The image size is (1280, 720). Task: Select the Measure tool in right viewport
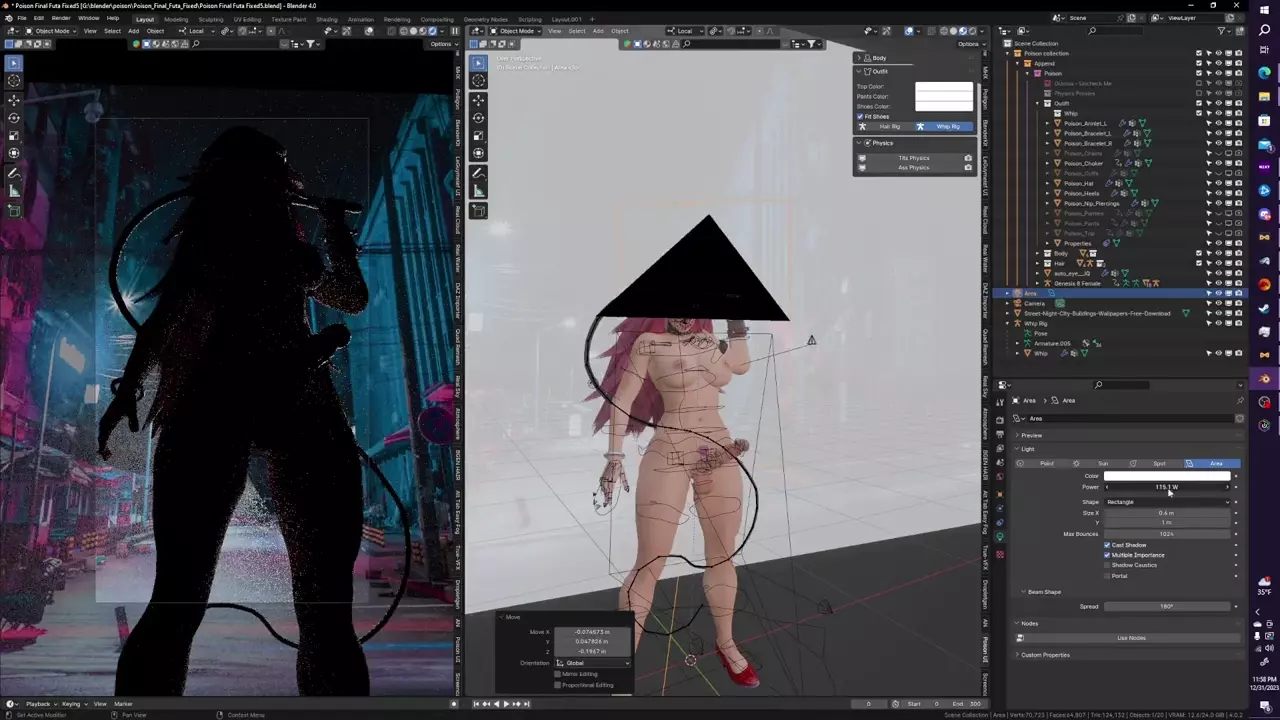478,191
